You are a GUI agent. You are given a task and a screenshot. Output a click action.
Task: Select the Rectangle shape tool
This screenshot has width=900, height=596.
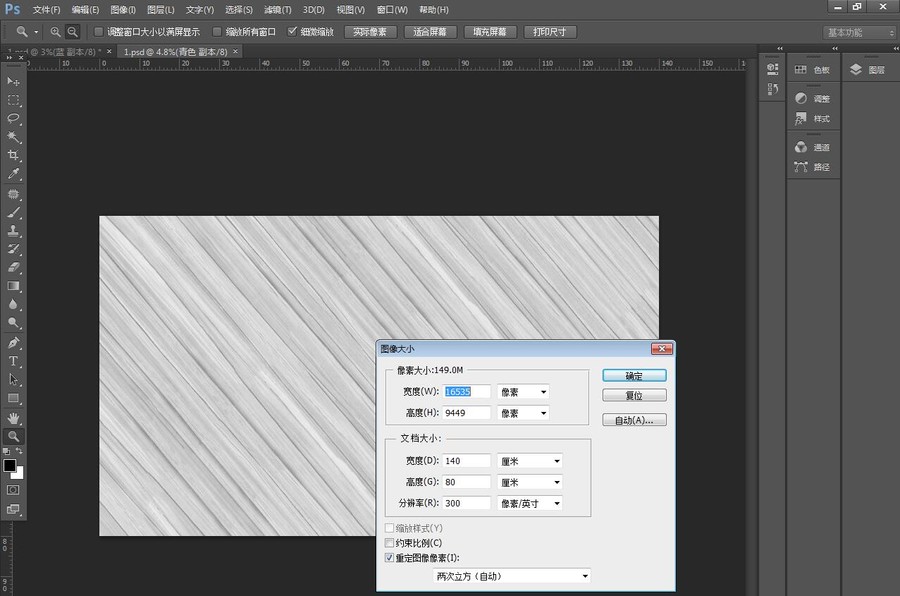coord(13,398)
